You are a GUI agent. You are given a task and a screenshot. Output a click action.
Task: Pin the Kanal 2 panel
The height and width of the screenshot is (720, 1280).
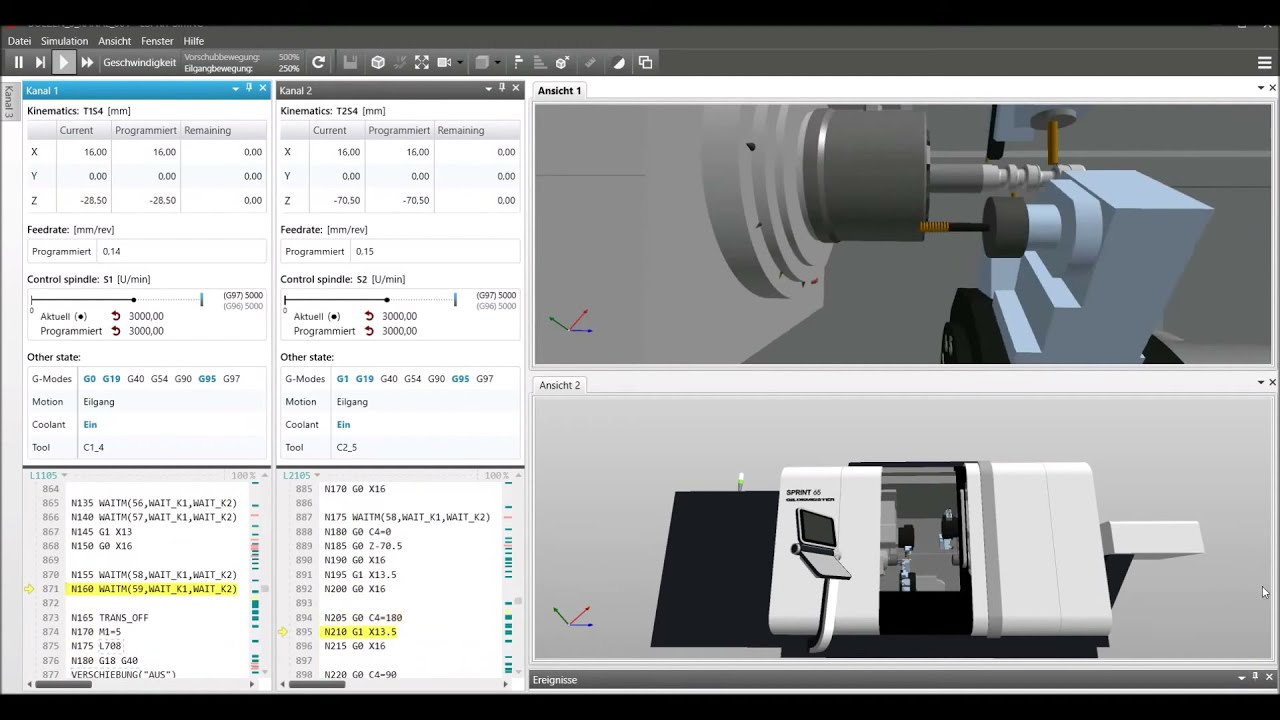(502, 88)
